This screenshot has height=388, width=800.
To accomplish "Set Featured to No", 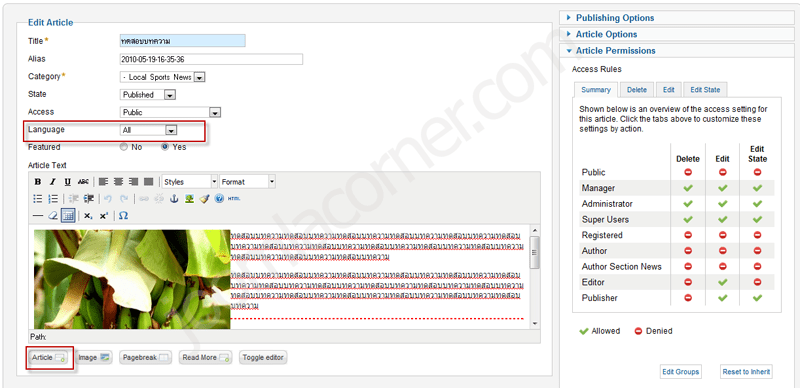I will click(x=123, y=147).
